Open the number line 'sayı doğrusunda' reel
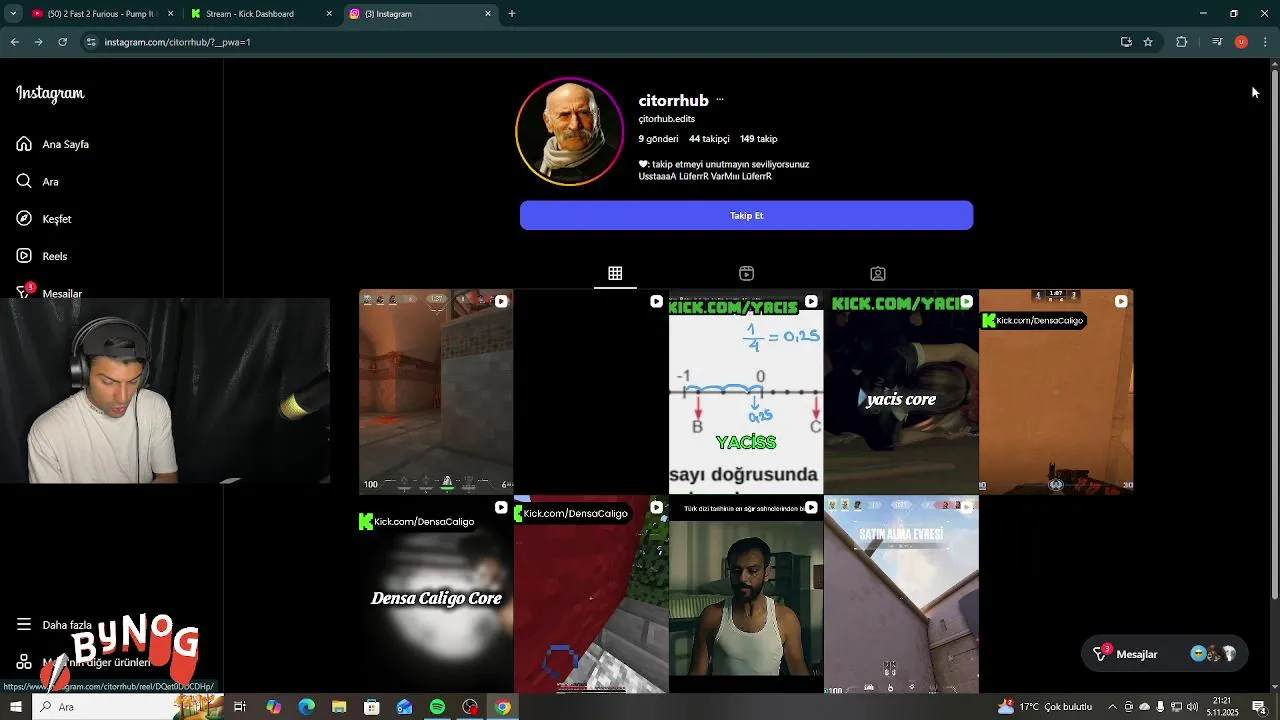1280x720 pixels. tap(746, 392)
